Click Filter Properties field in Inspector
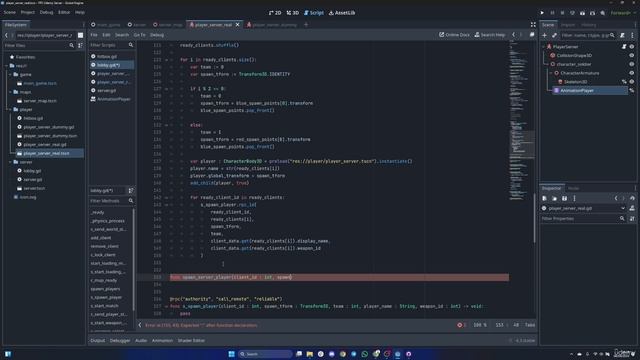This screenshot has height=360, width=640. (583, 219)
